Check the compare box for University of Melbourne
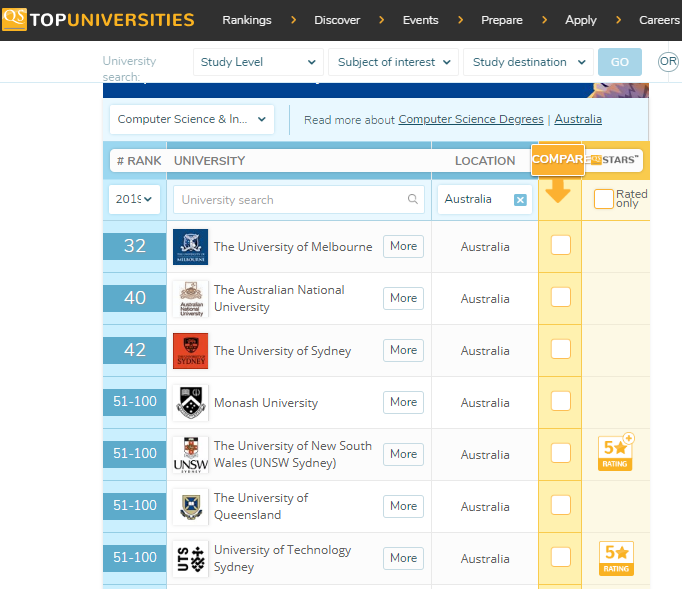The height and width of the screenshot is (589, 682). click(561, 245)
